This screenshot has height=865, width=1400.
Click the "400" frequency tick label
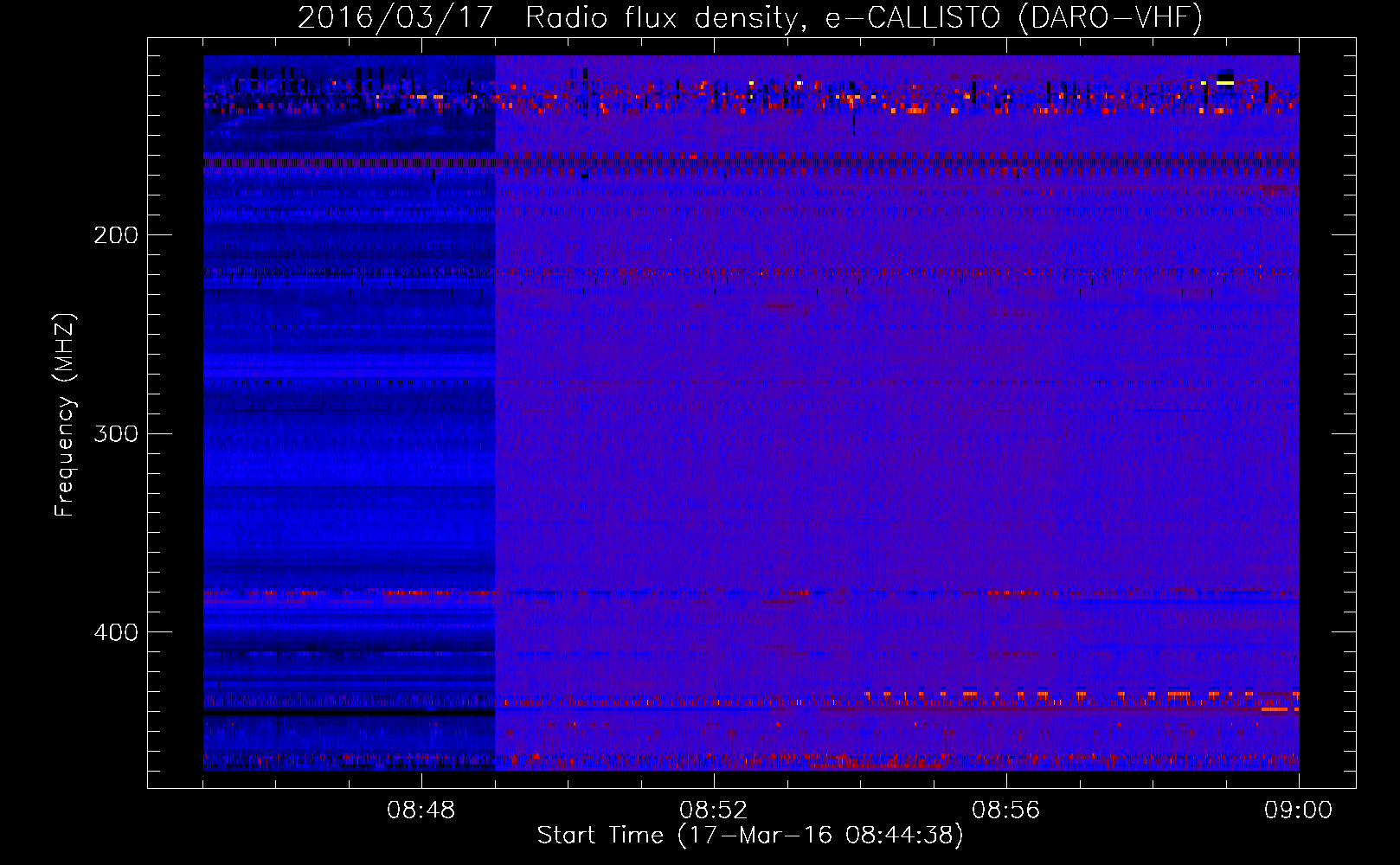pyautogui.click(x=116, y=632)
